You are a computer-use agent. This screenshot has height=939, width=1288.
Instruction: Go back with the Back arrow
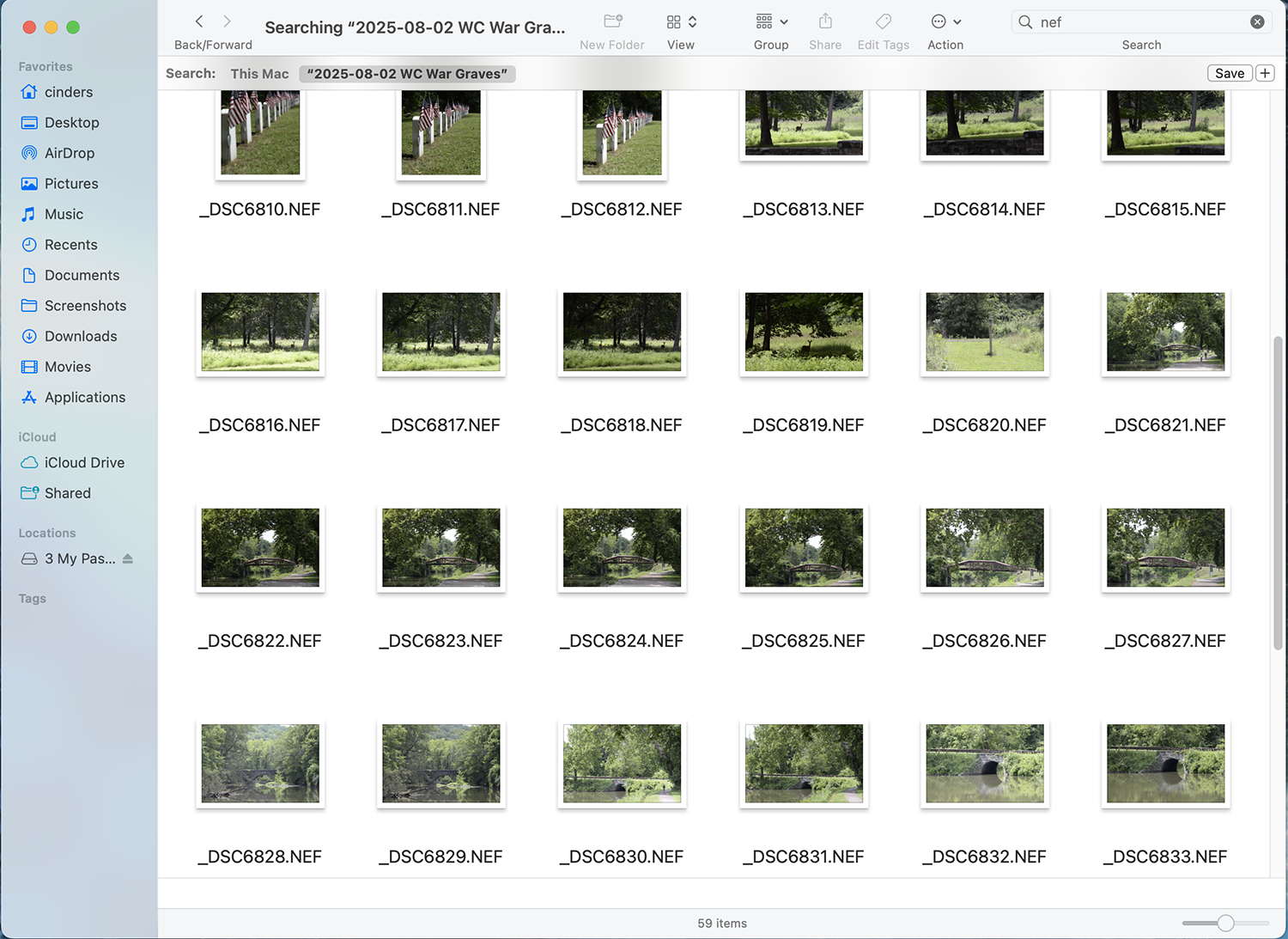click(199, 21)
